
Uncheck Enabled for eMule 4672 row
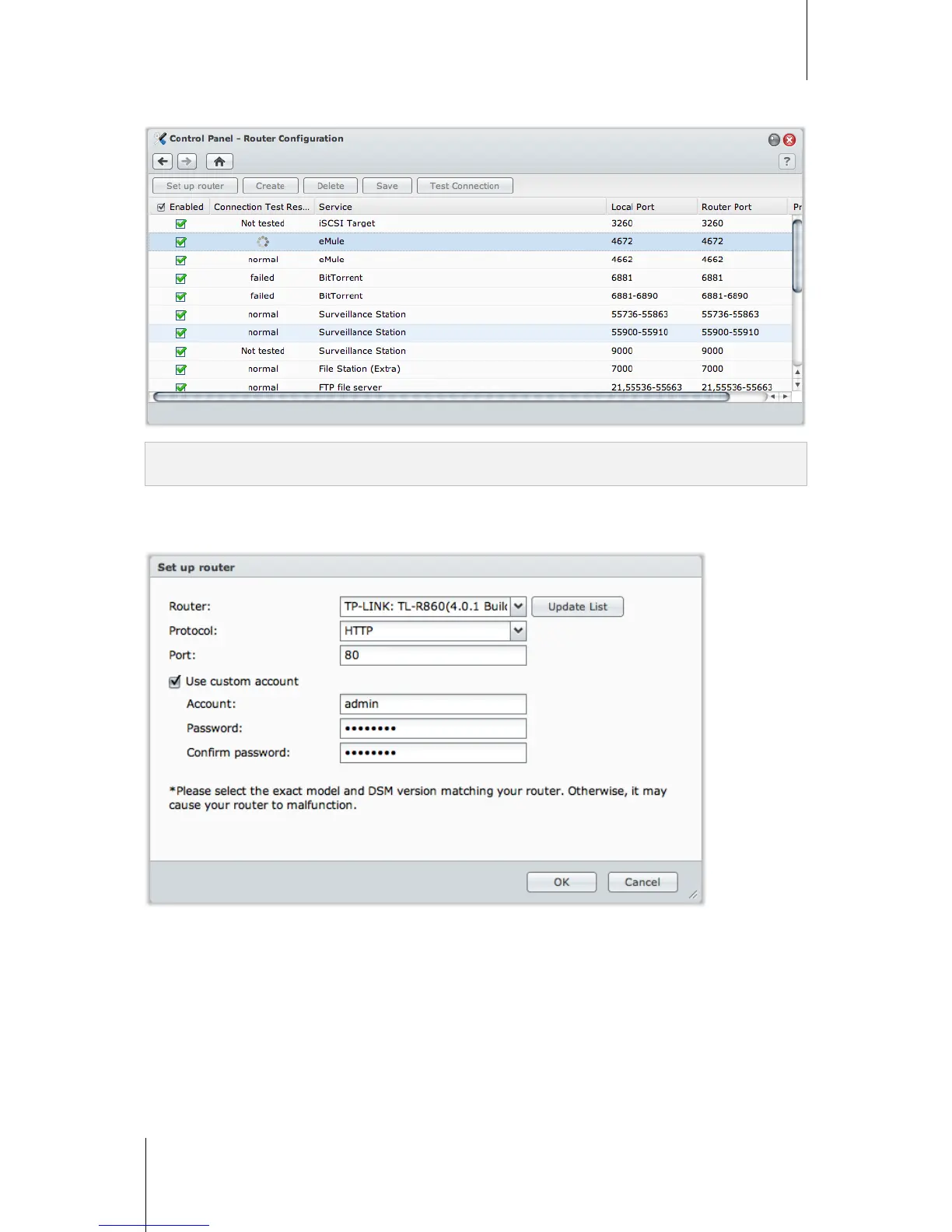181,242
